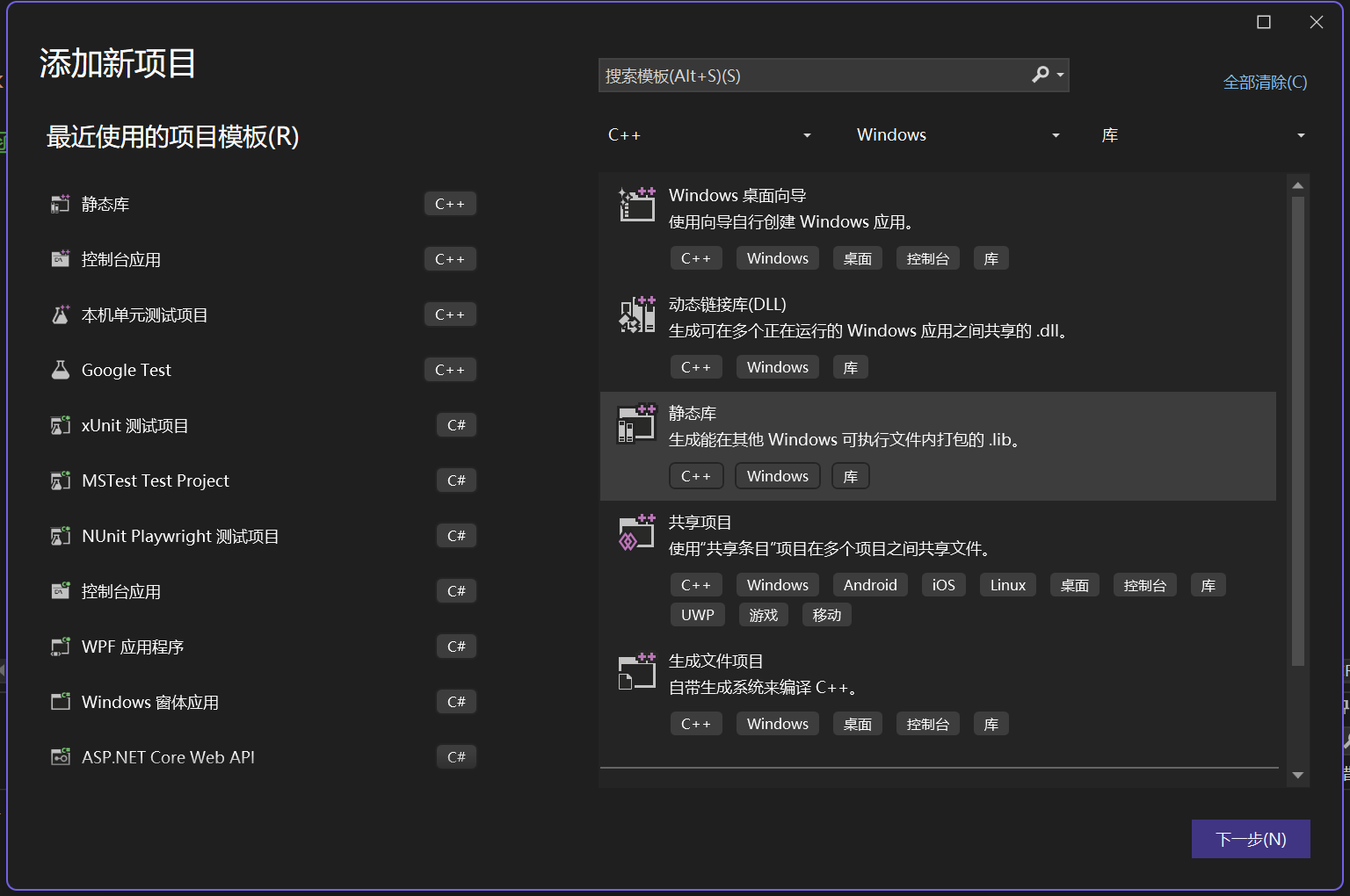Click the C++ tag of 静态库 in recent list
Viewport: 1350px width, 896px height.
tap(450, 204)
